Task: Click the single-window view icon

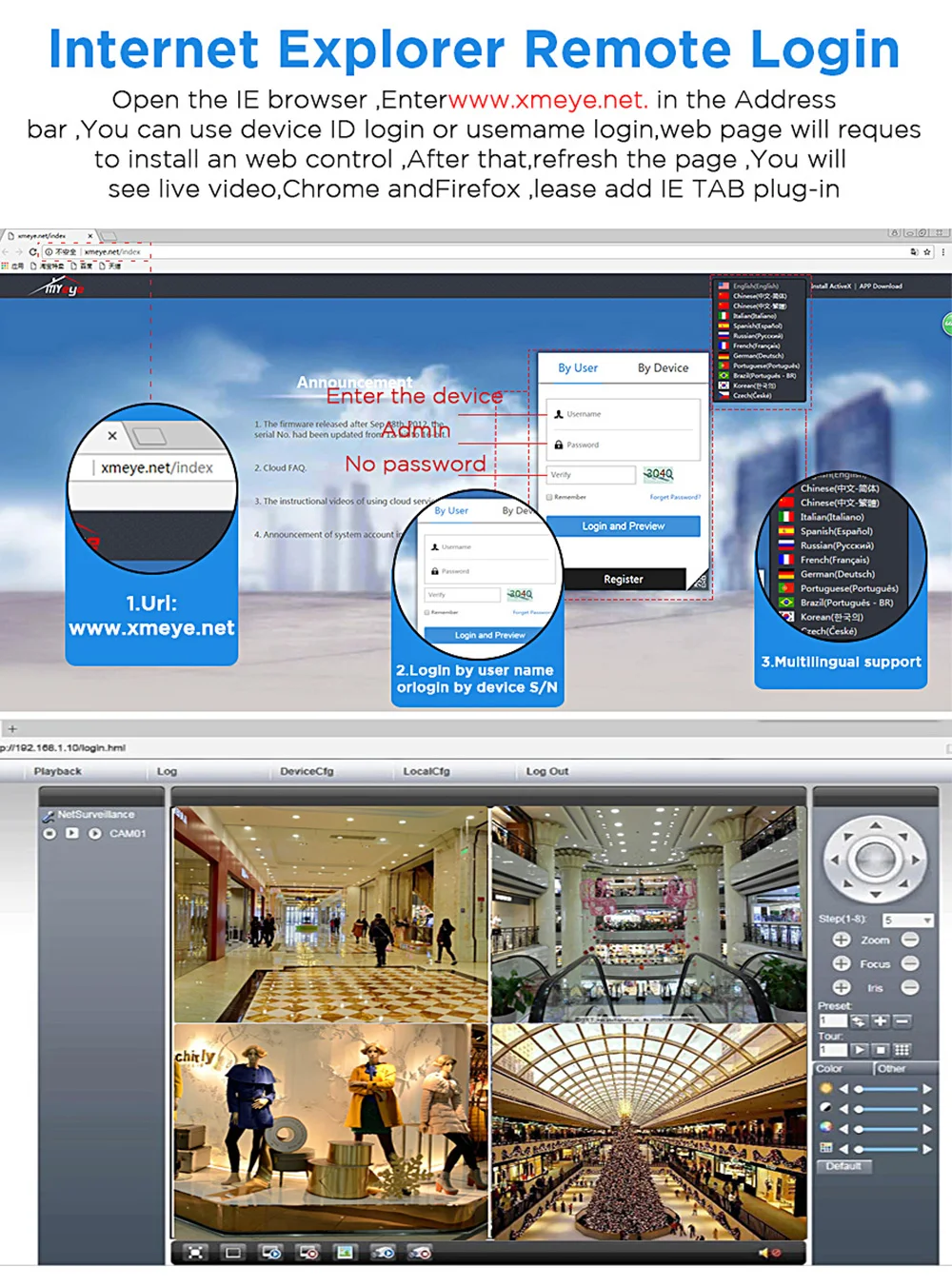Action: point(233,1252)
